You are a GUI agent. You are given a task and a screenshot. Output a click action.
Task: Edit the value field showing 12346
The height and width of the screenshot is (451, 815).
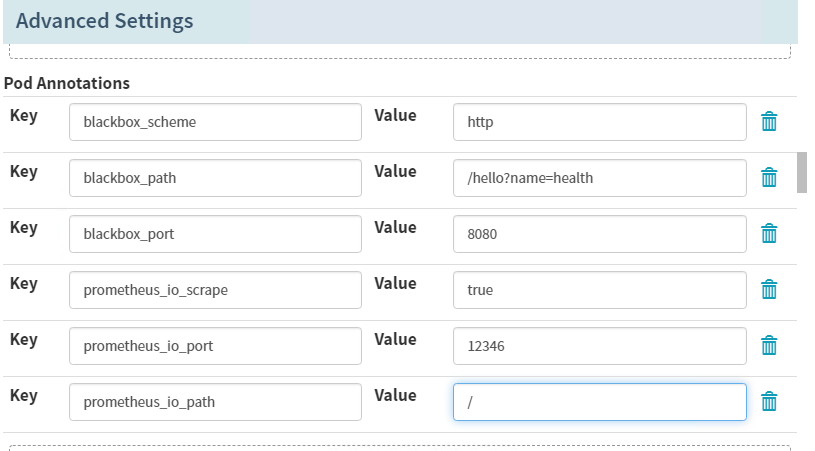[599, 346]
